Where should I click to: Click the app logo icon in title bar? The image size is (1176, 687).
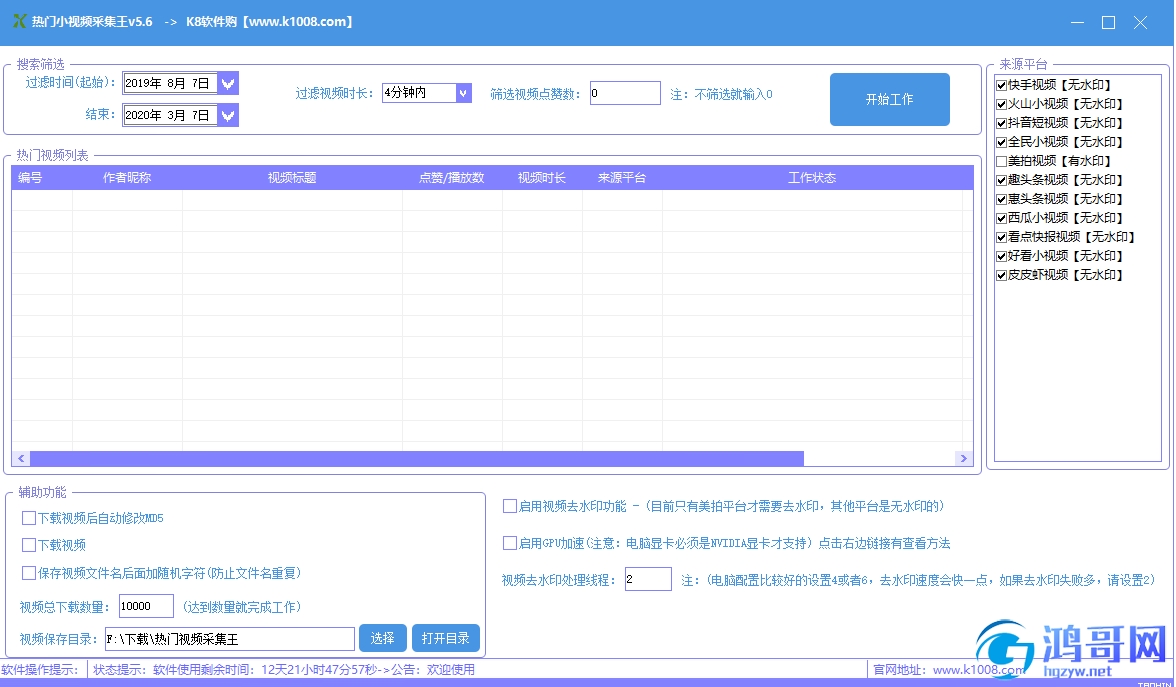click(20, 21)
